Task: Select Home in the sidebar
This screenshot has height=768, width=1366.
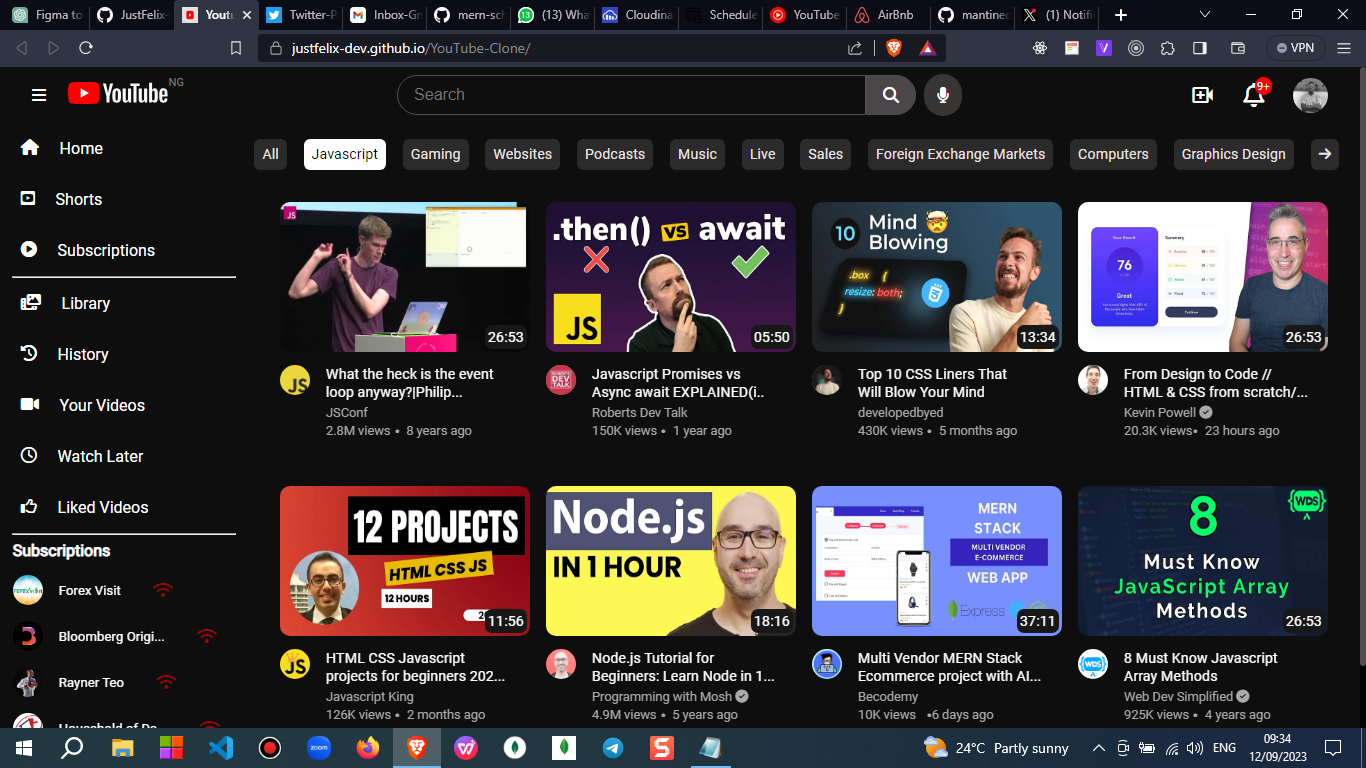Action: coord(80,148)
